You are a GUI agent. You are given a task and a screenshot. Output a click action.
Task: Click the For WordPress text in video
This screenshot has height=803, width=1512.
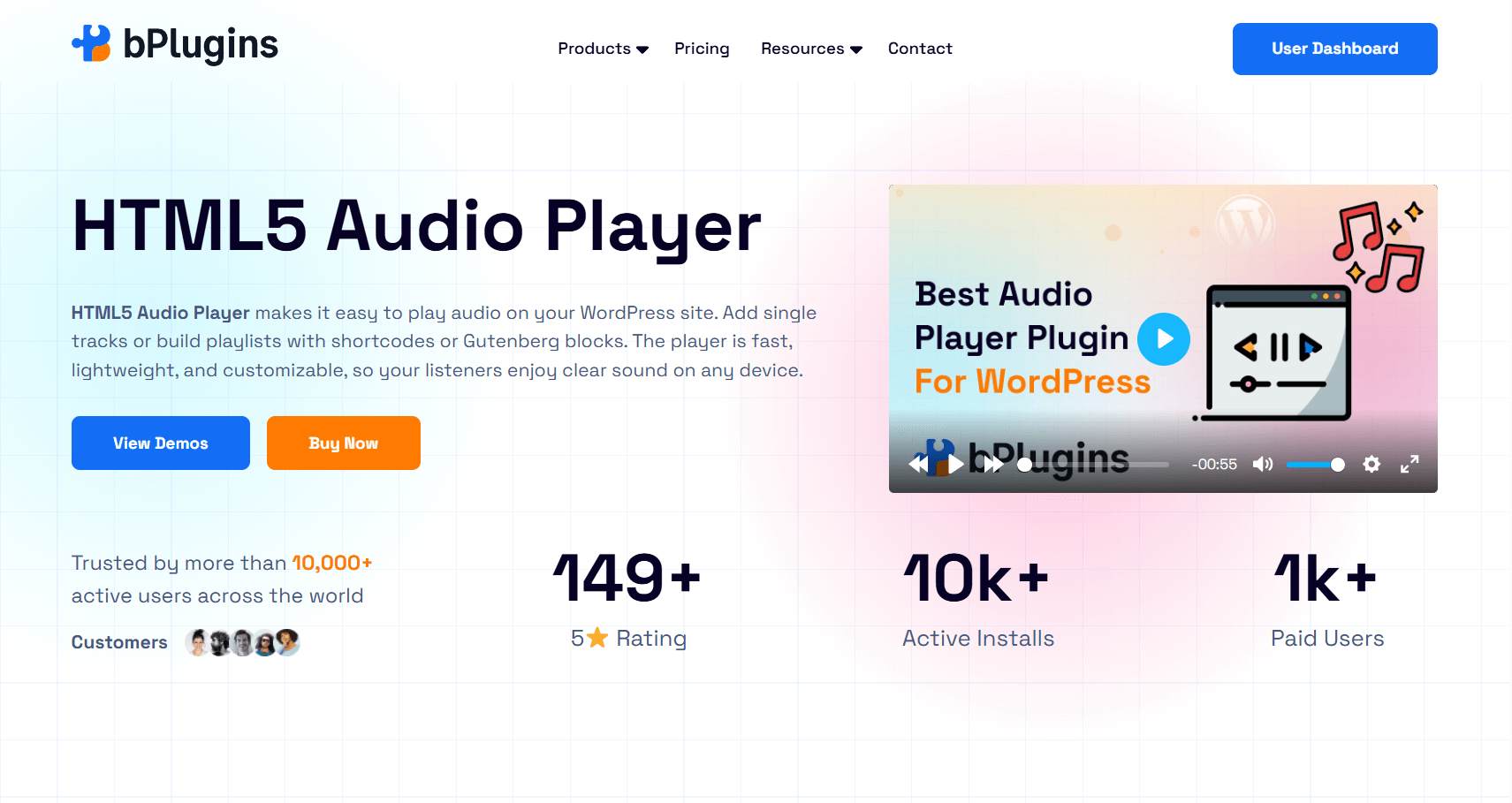pos(1032,382)
